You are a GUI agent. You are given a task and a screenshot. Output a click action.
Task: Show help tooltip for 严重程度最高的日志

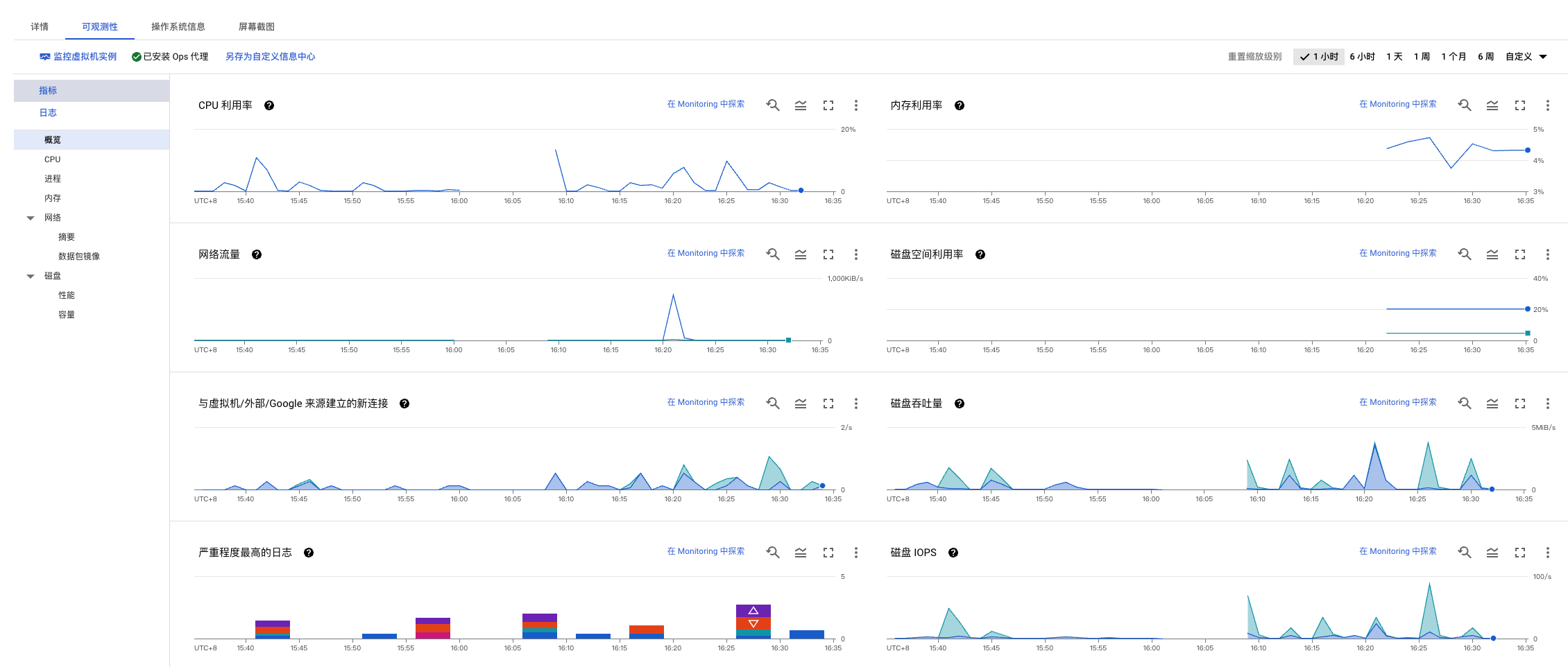pyautogui.click(x=309, y=553)
